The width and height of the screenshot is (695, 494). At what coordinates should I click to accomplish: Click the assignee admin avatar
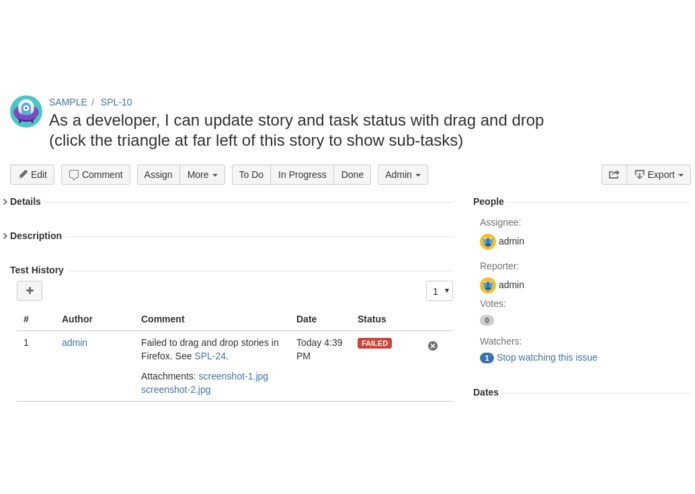(x=488, y=241)
